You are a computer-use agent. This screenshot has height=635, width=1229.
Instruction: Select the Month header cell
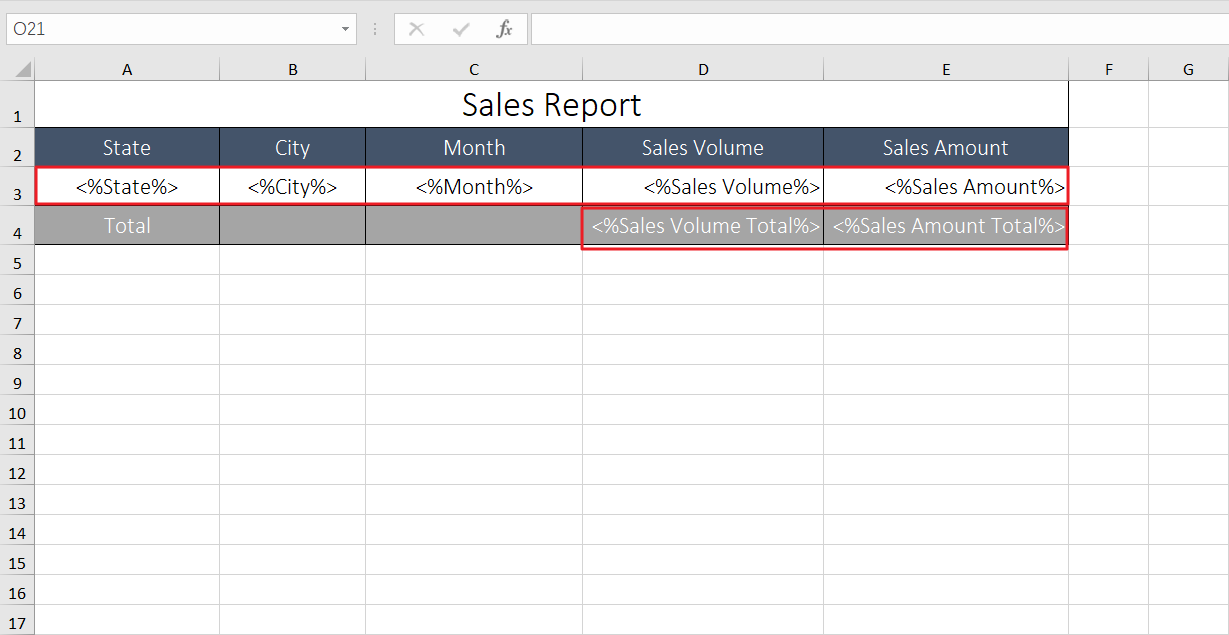tap(474, 148)
